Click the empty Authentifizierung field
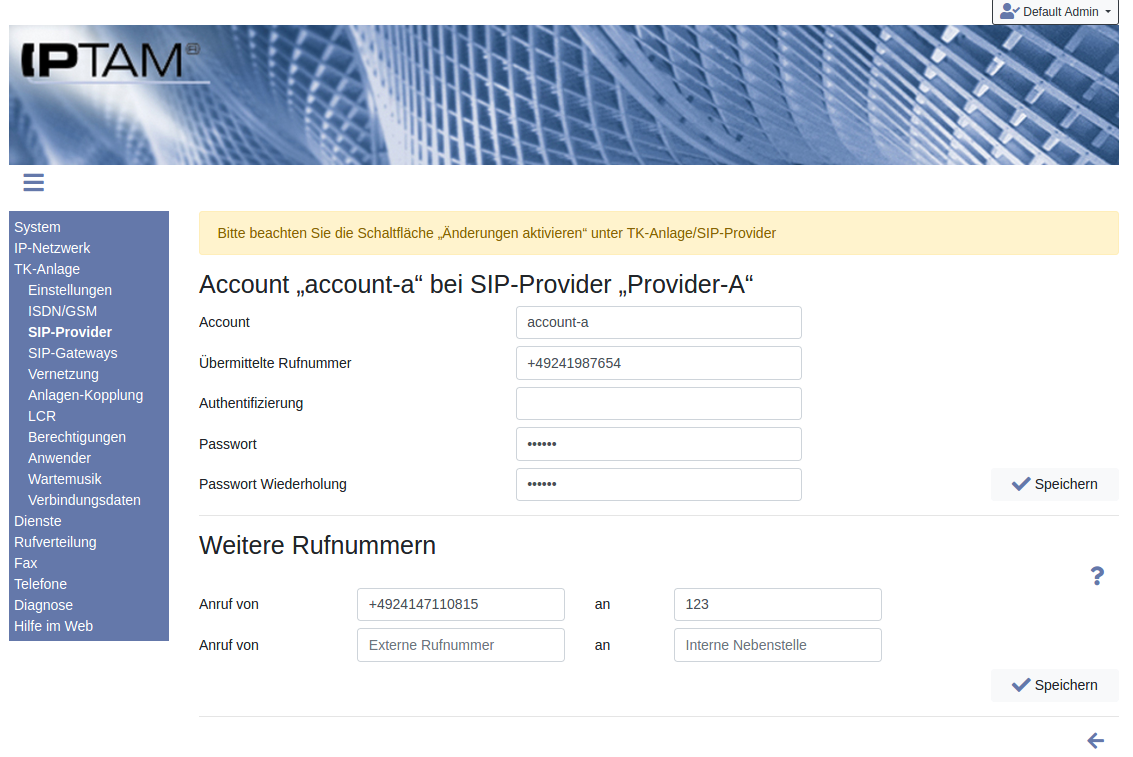Screen dimensions: 1133x757 (658, 403)
